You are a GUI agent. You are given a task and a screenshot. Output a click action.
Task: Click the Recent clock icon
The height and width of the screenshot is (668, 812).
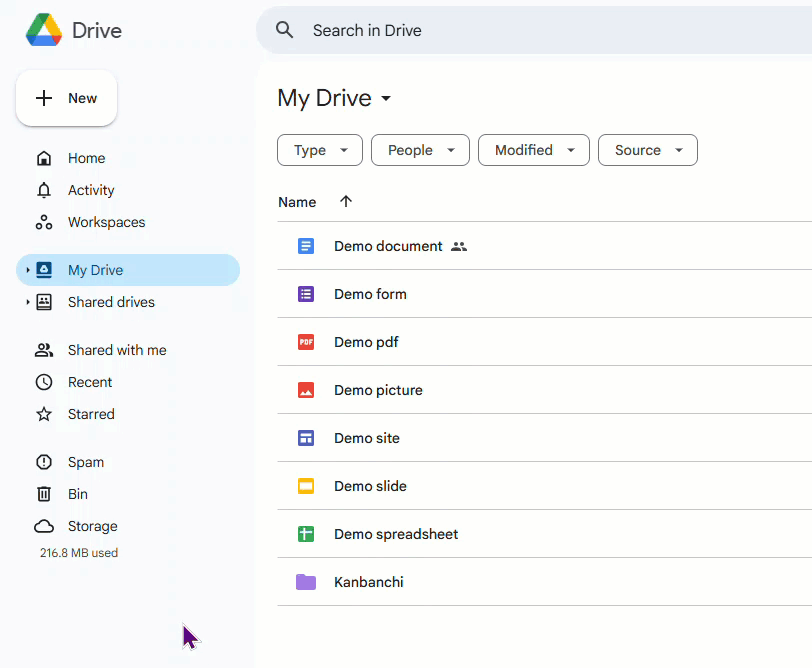coord(44,382)
